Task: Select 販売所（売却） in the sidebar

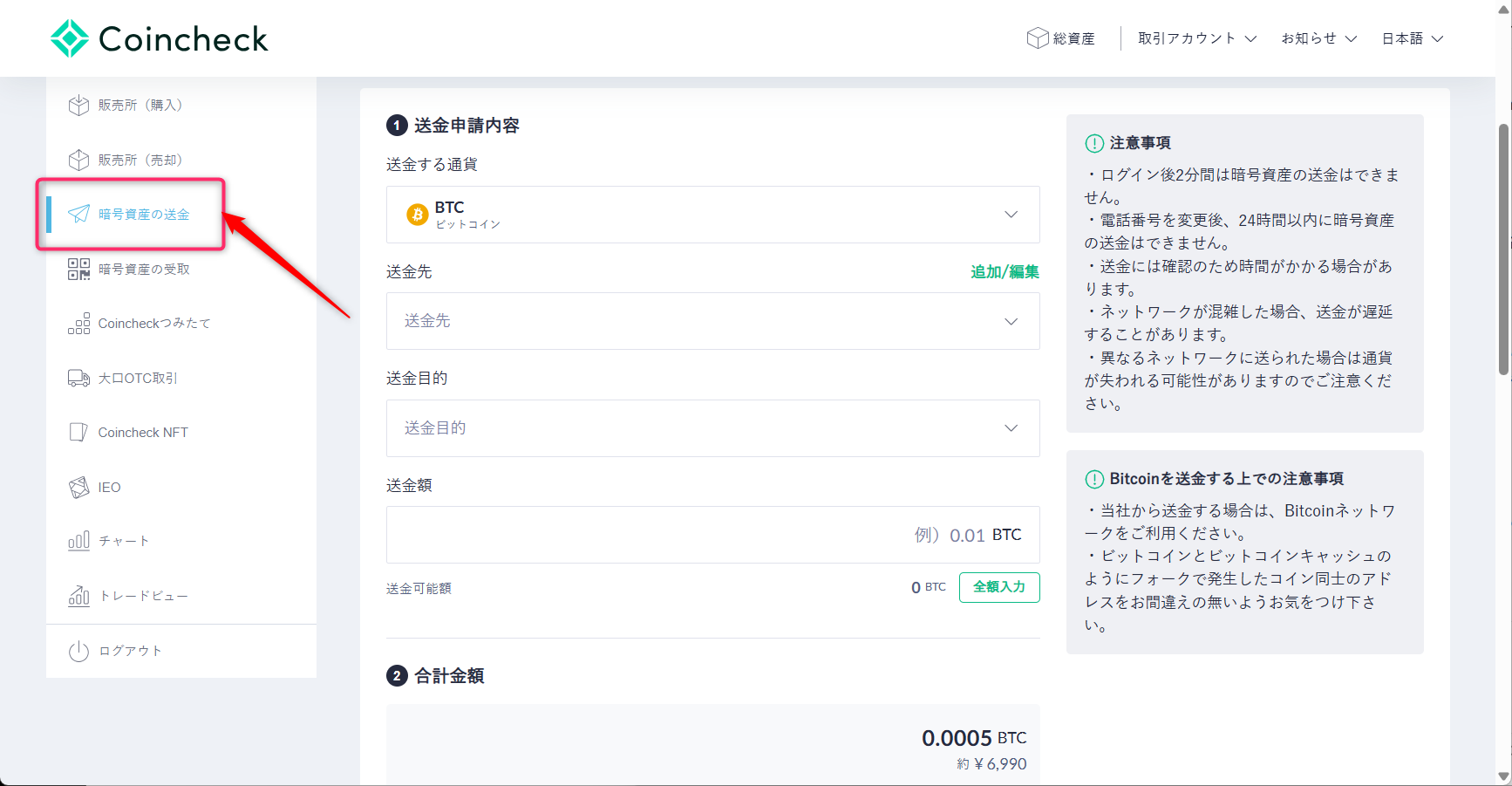Action: coord(140,159)
